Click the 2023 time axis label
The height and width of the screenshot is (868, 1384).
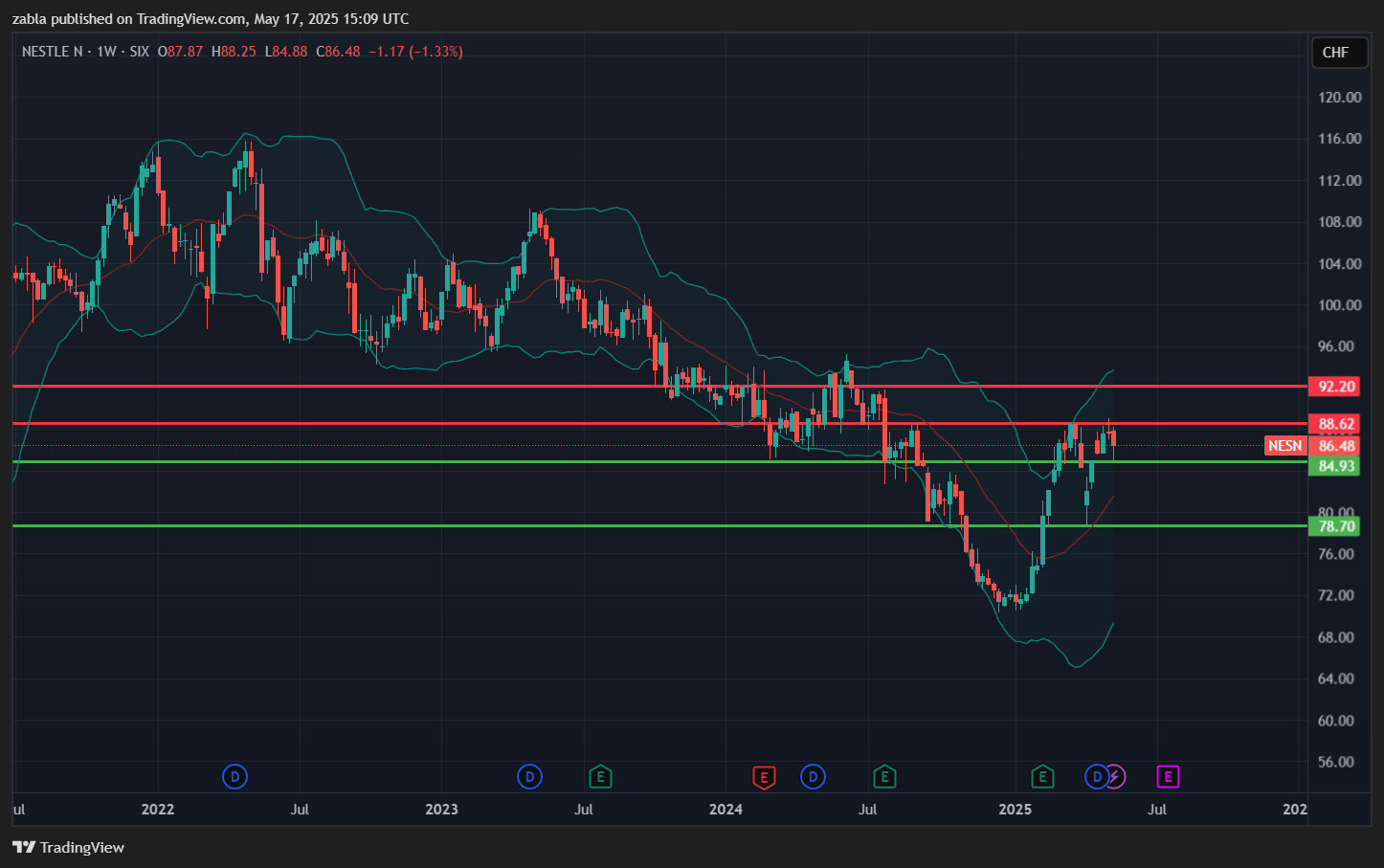[x=441, y=810]
